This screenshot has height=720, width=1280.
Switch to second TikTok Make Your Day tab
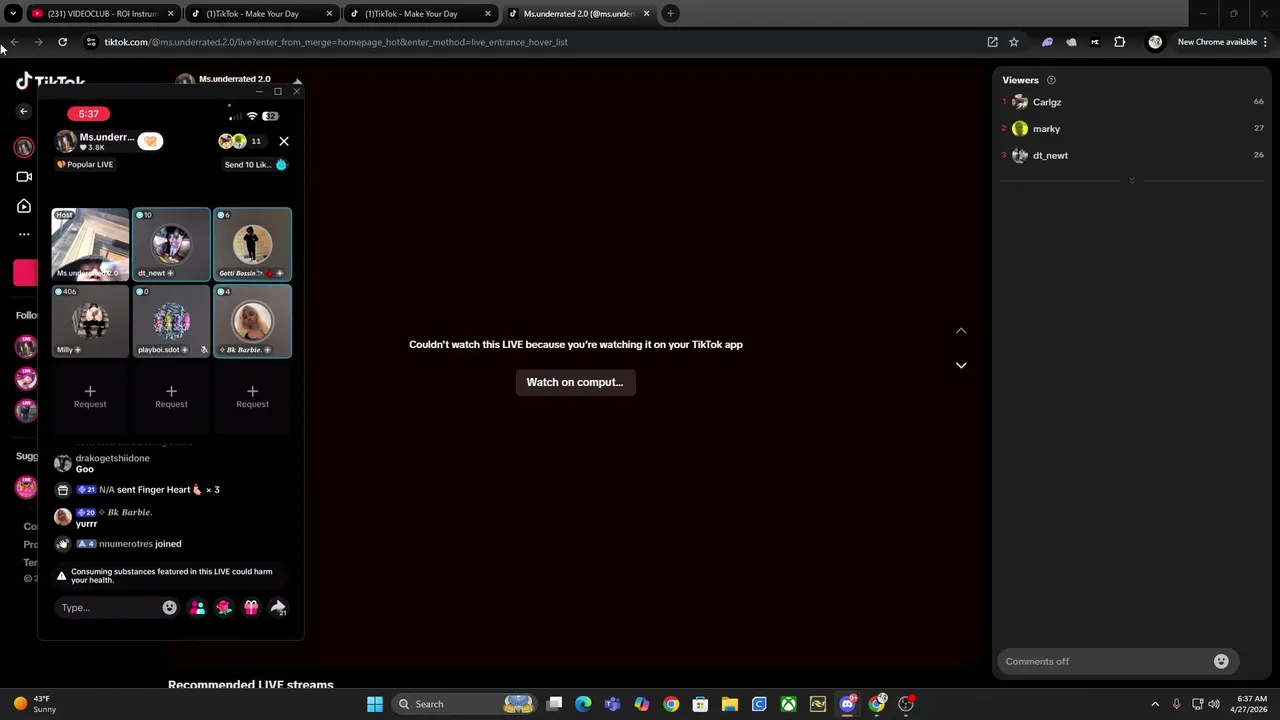click(x=418, y=14)
